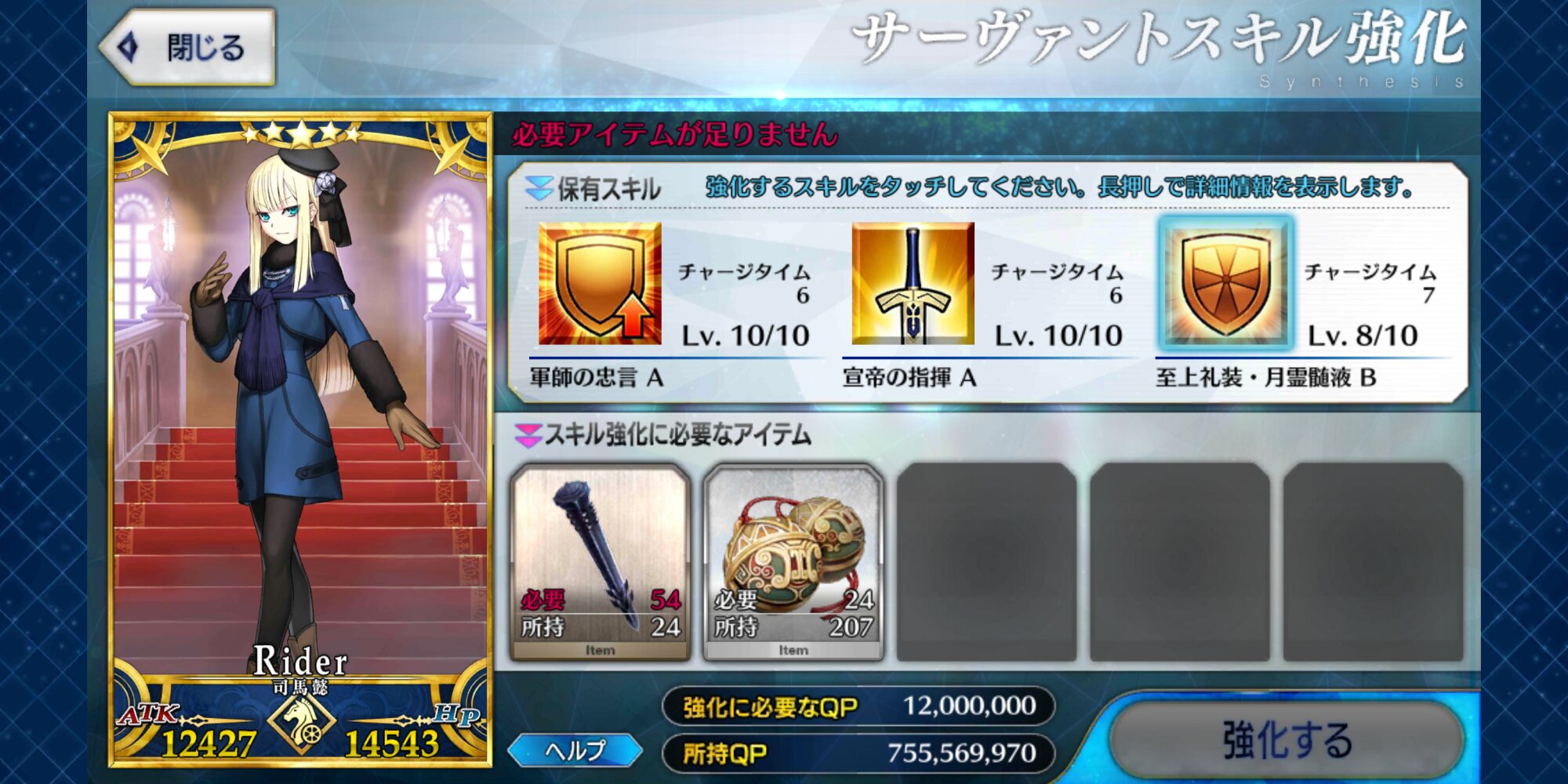Tap the dark spike material item

(x=601, y=562)
